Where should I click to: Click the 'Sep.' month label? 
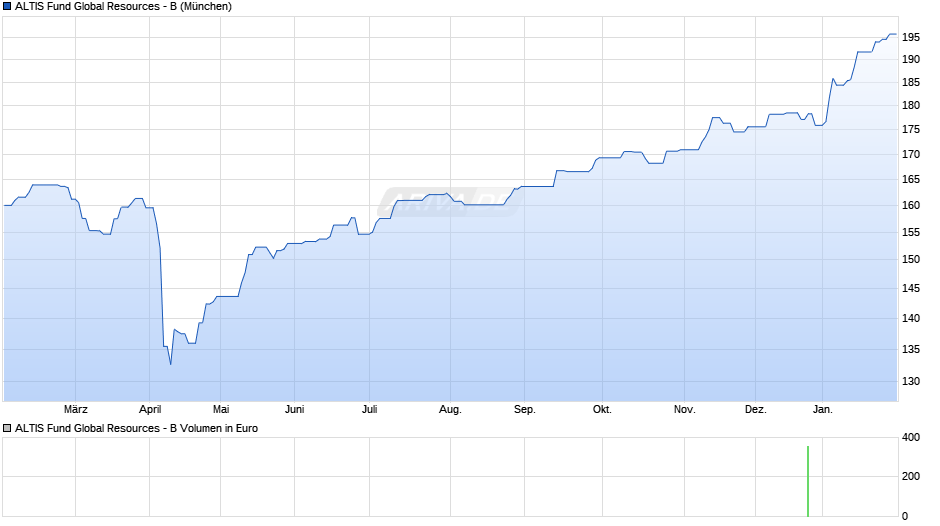pos(525,409)
